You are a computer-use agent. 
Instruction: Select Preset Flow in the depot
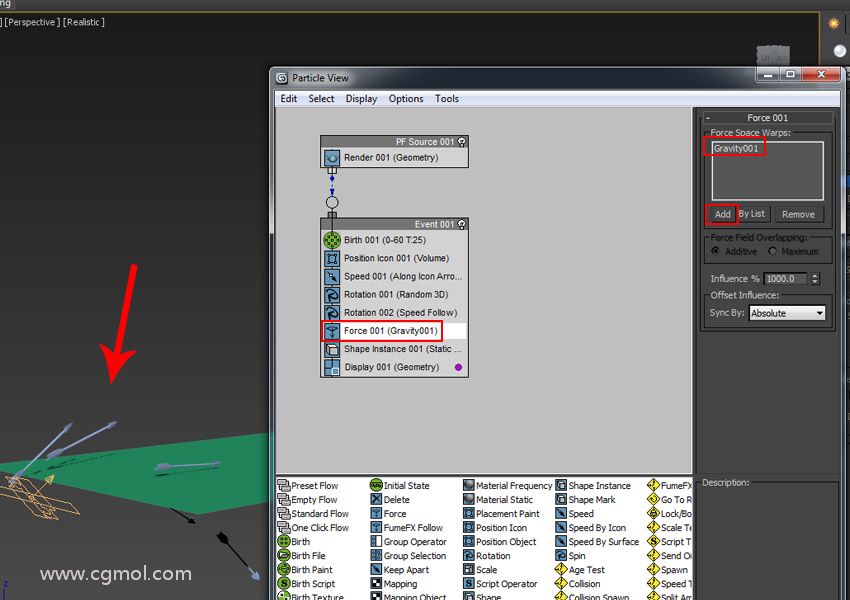click(308, 486)
